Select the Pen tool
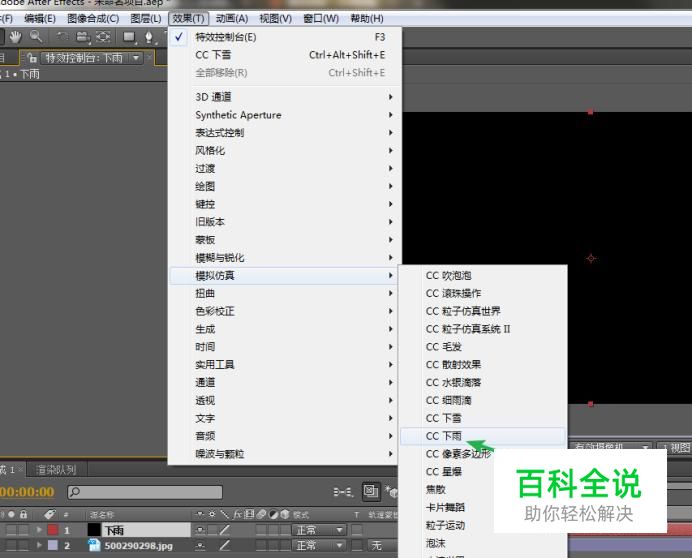The image size is (692, 558). pos(149,38)
